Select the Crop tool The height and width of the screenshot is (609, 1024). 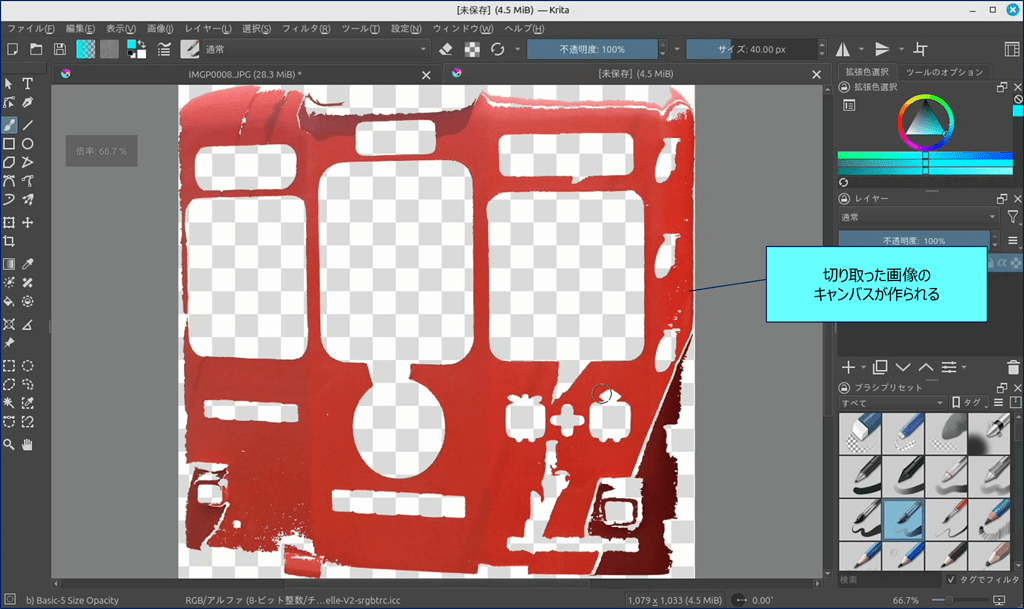pos(9,241)
